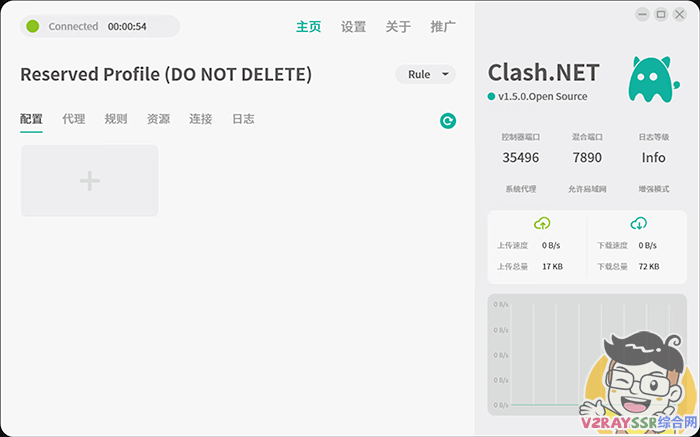Image resolution: width=700 pixels, height=437 pixels.
Task: Toggle 系统代理 system proxy option
Action: click(x=520, y=189)
